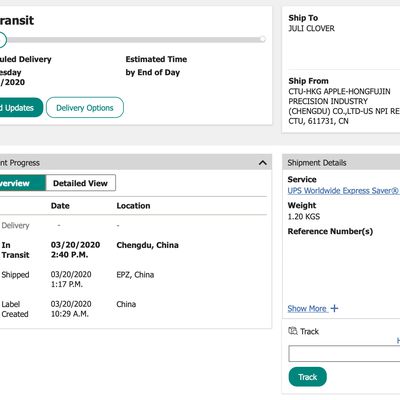400x400 pixels.
Task: Open the UPS Worldwide Express Saver link
Action: pos(343,191)
